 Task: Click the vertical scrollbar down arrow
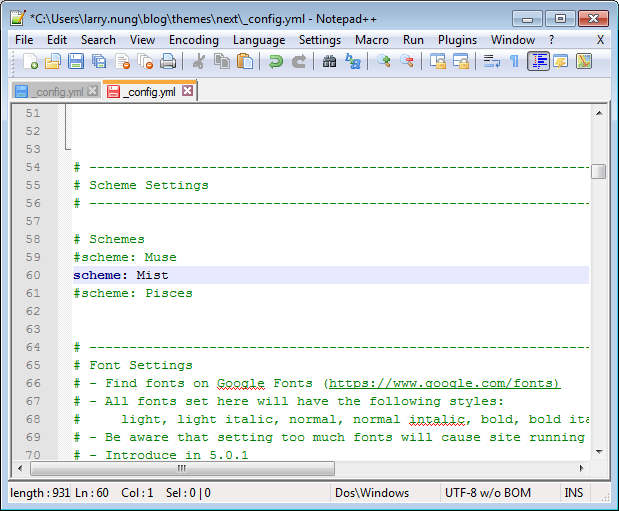tap(599, 451)
